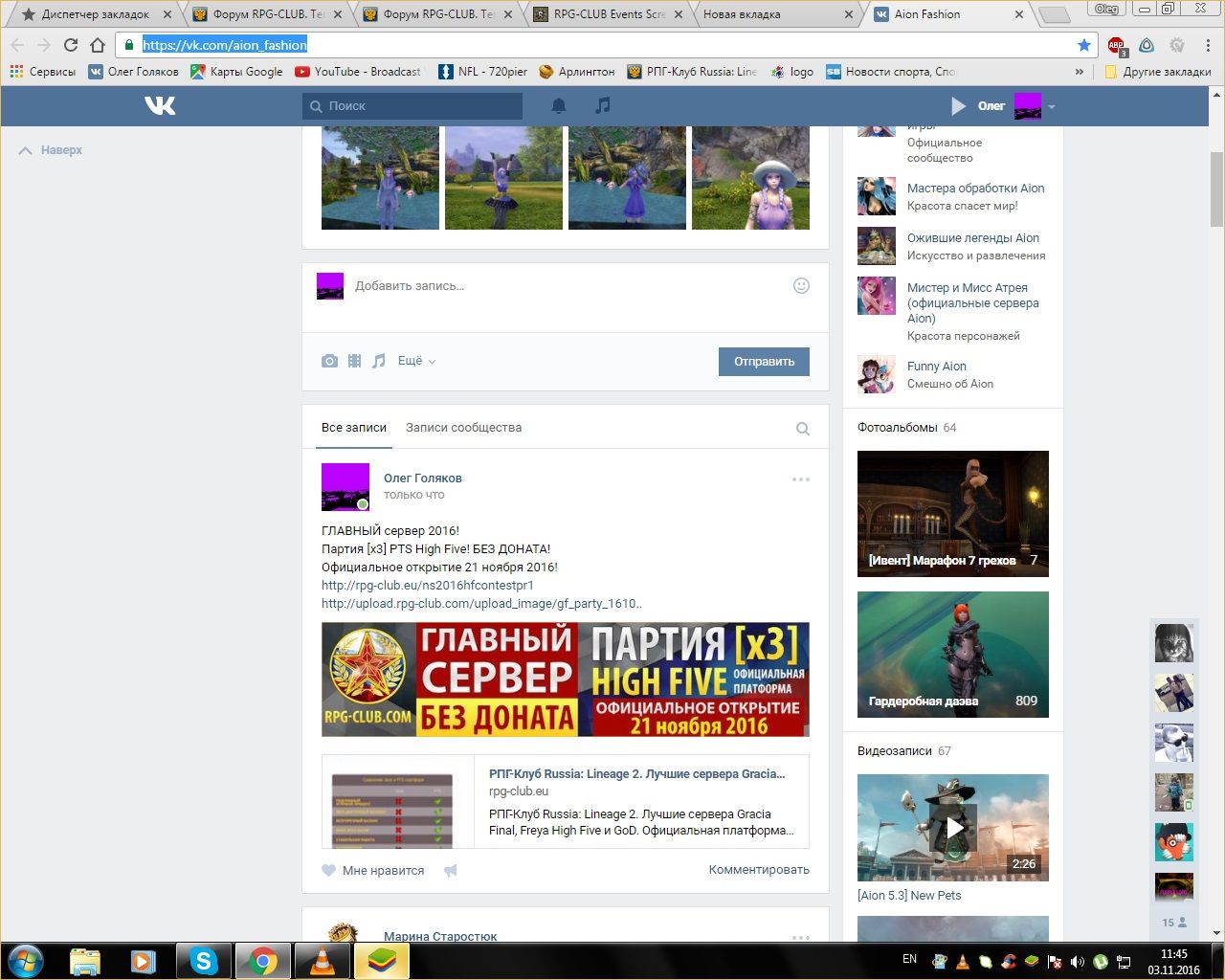
Task: Open the Карты Google bookmark
Action: 236,72
